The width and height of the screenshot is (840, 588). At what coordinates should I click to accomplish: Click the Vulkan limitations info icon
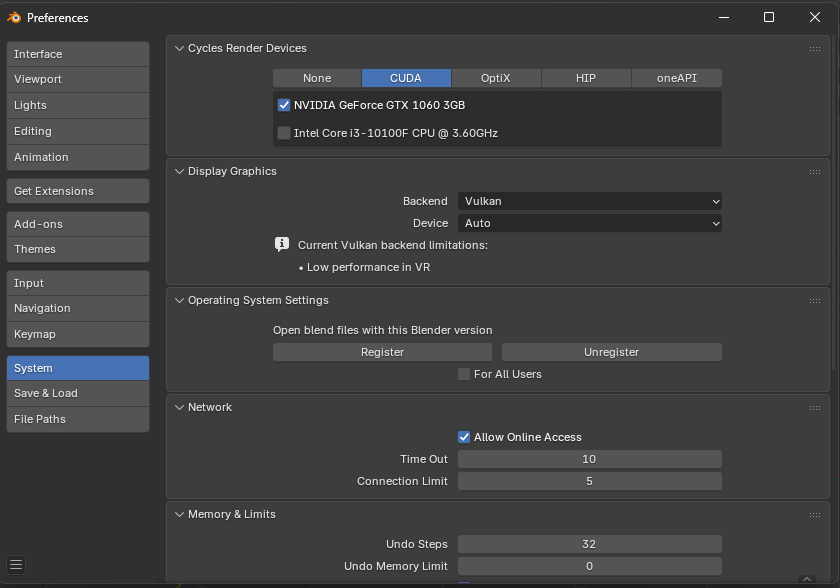pos(282,245)
